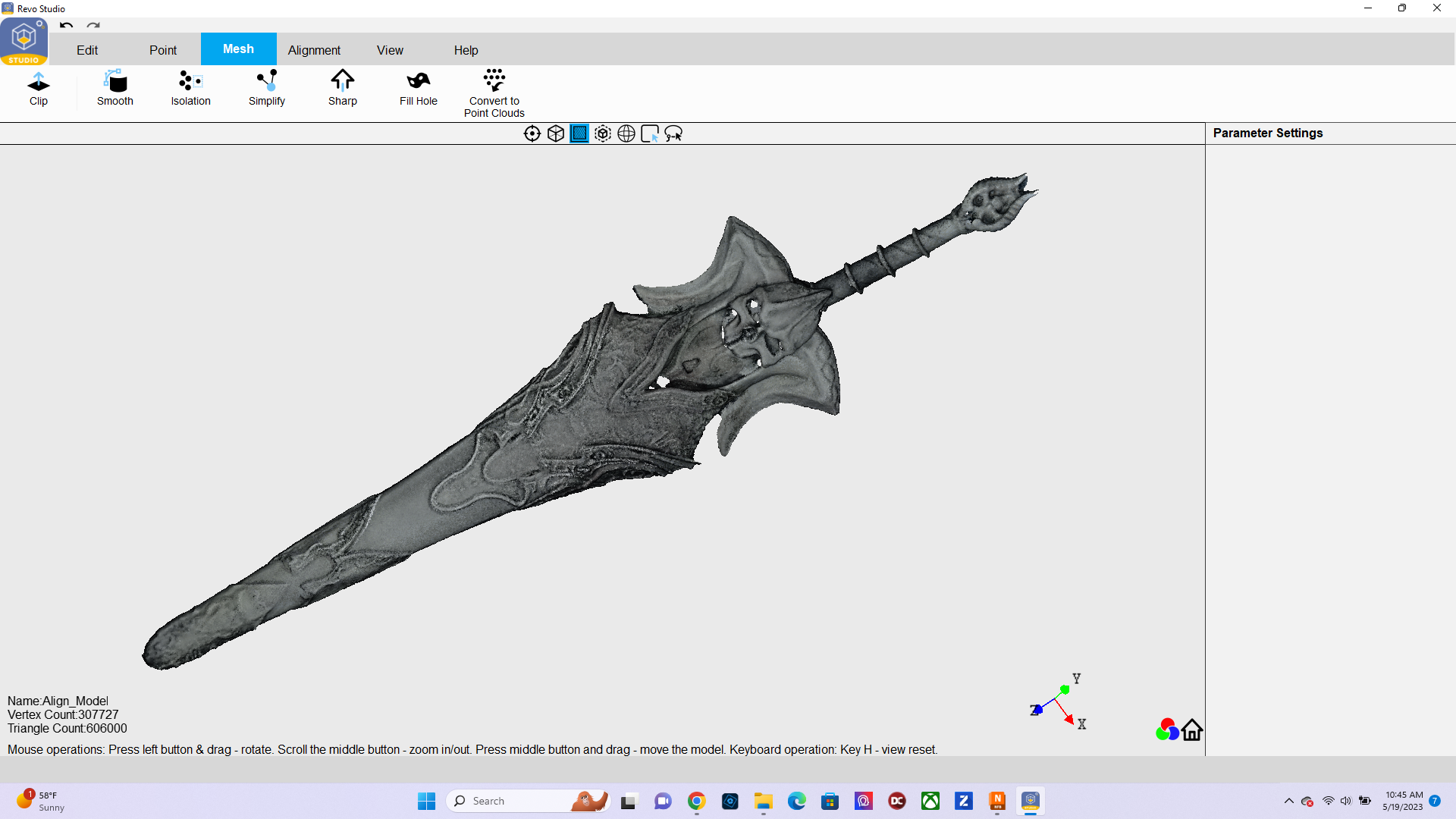Viewport: 1456px width, 819px height.
Task: Click the Vertex Count:307727 text
Action: click(63, 714)
